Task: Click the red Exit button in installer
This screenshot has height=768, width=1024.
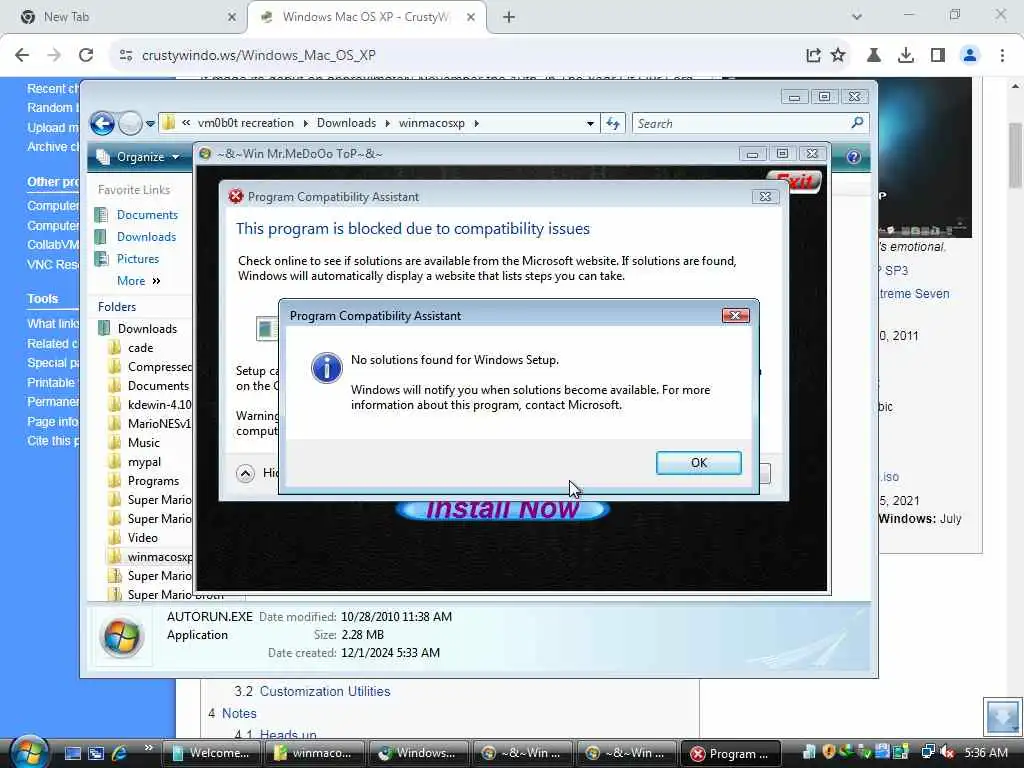Action: [794, 180]
